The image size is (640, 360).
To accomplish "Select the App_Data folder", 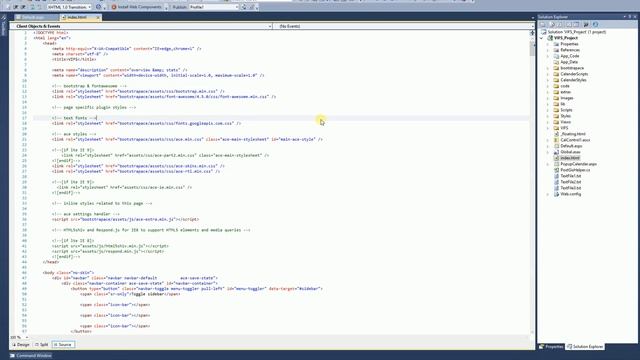I will pos(569,62).
